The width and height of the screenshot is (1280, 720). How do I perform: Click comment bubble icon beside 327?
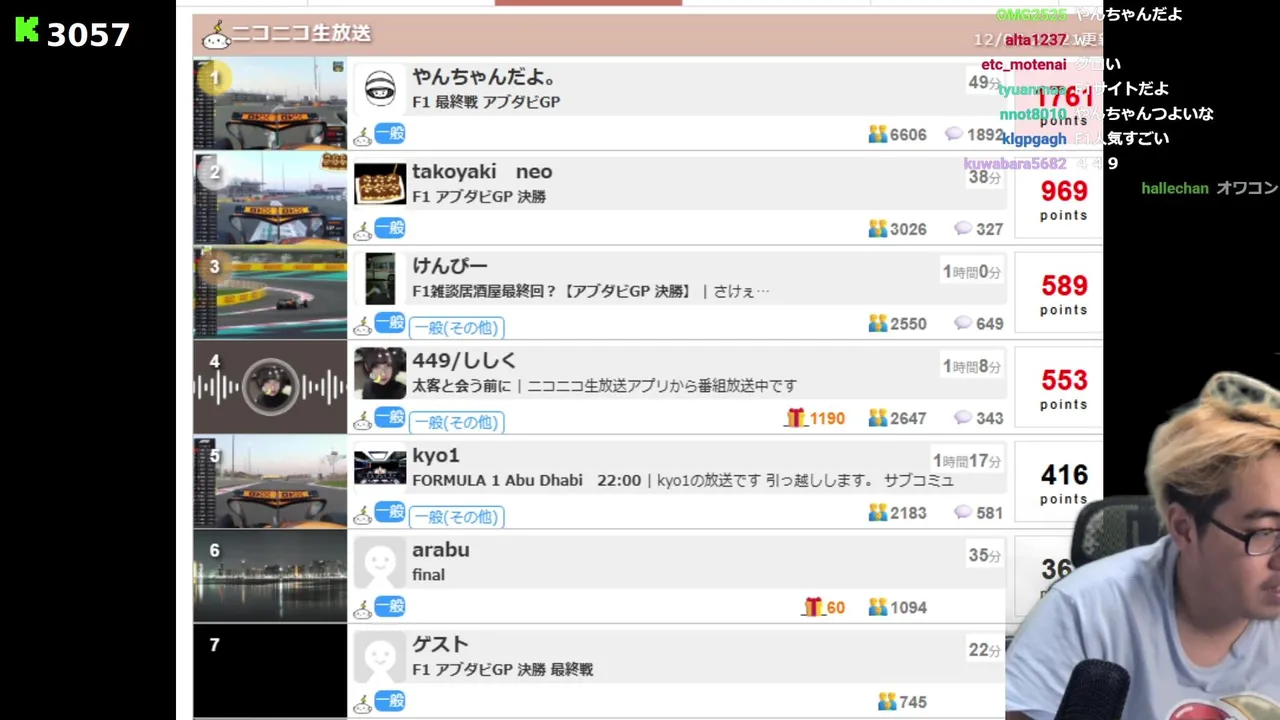(x=963, y=229)
